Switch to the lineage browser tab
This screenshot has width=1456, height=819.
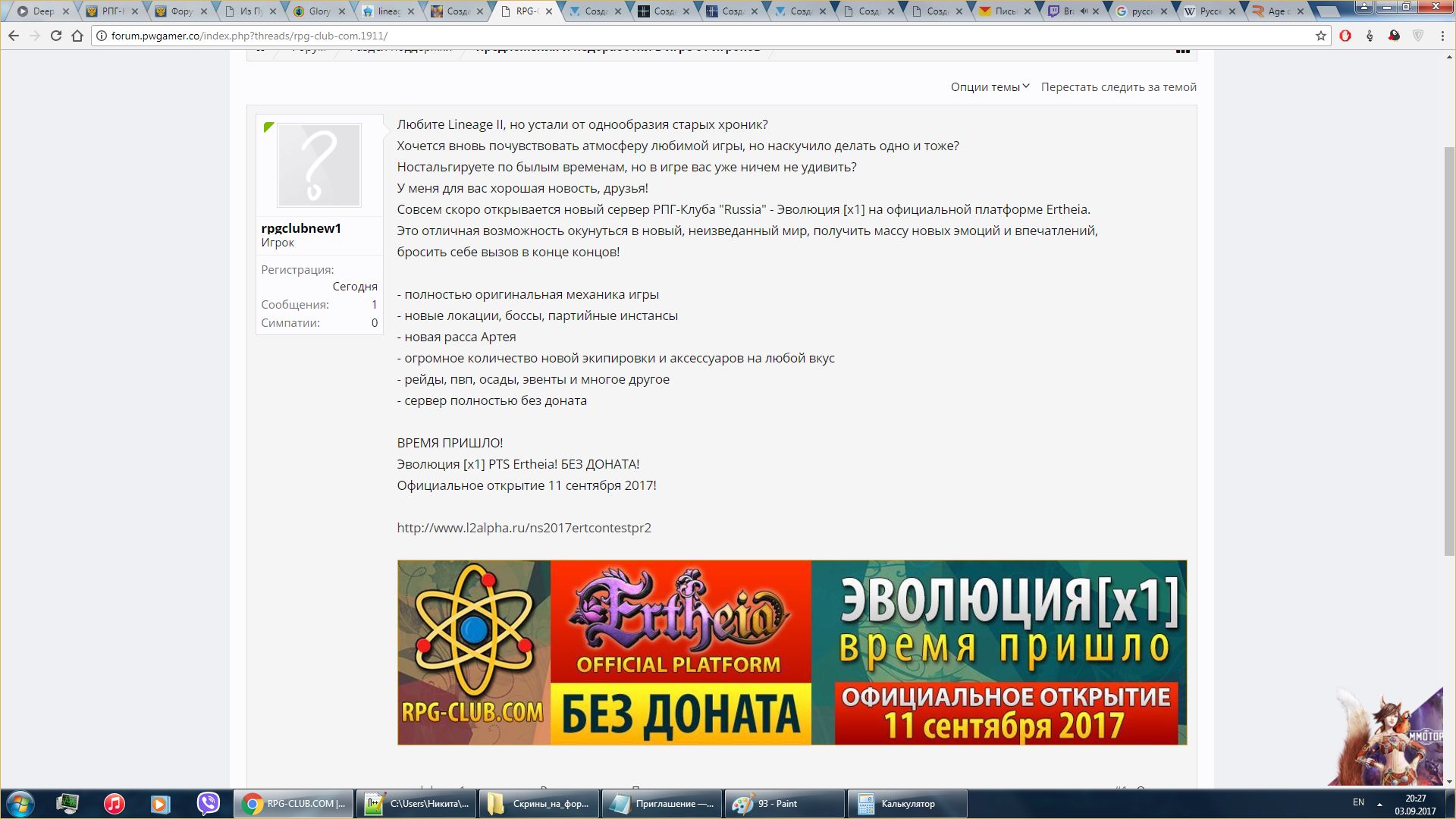(388, 11)
